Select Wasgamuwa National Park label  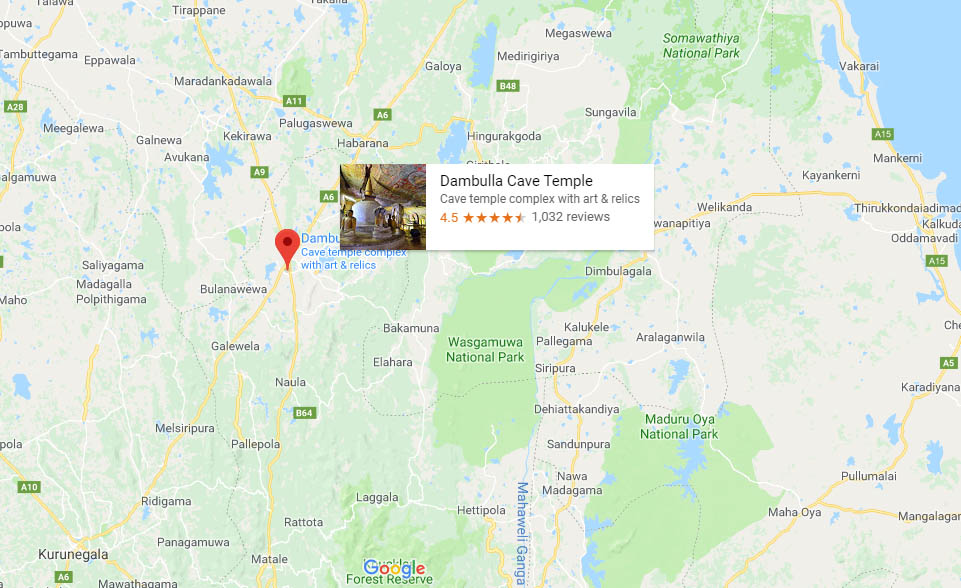pos(485,349)
